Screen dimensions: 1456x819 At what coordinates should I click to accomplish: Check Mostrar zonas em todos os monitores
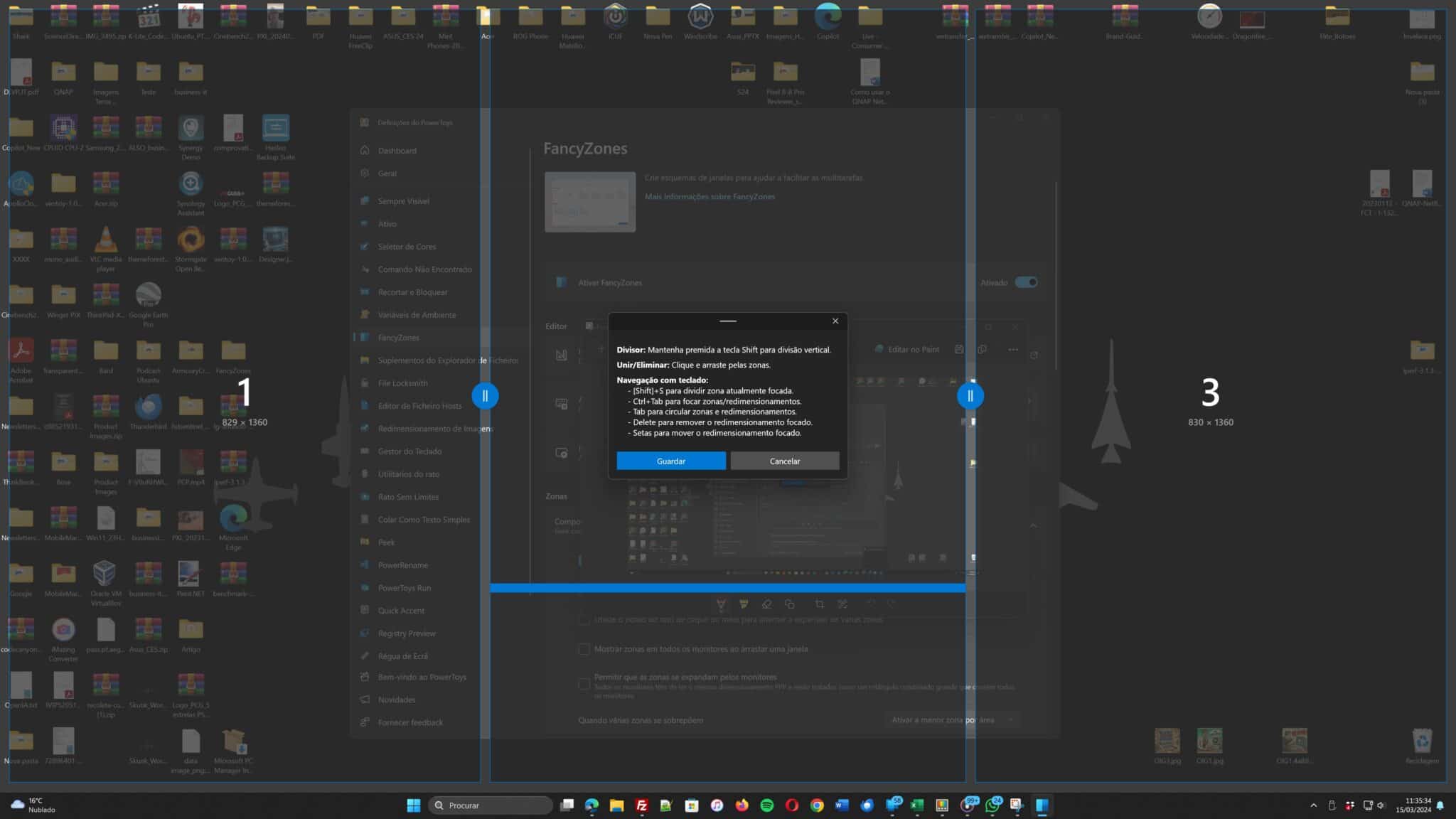tap(584, 649)
